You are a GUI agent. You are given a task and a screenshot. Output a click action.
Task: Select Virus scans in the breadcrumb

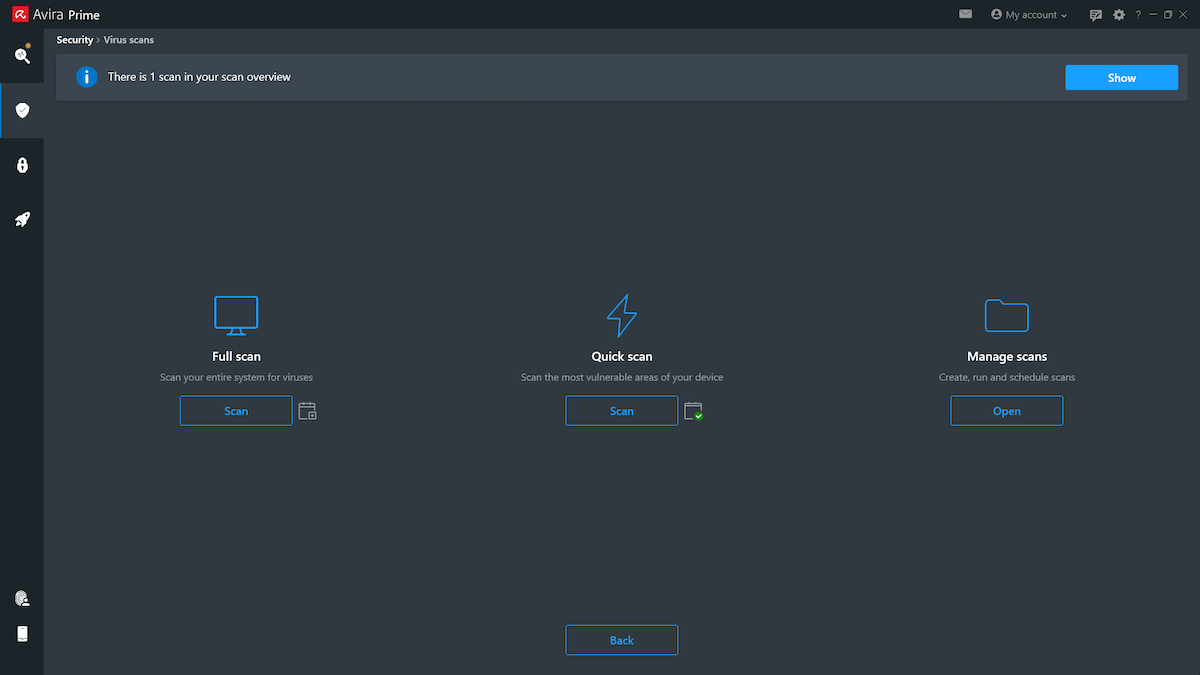[x=128, y=39]
